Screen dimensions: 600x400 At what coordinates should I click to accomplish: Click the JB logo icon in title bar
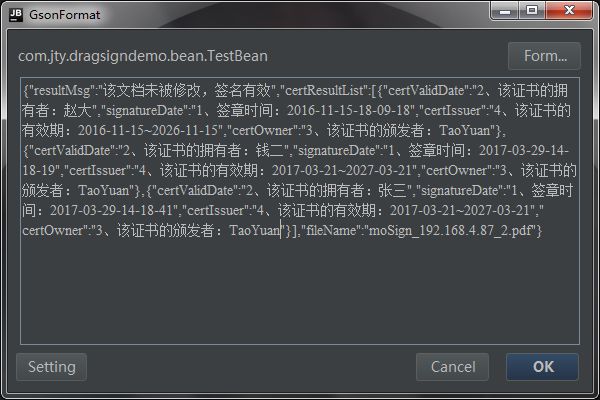(x=16, y=15)
